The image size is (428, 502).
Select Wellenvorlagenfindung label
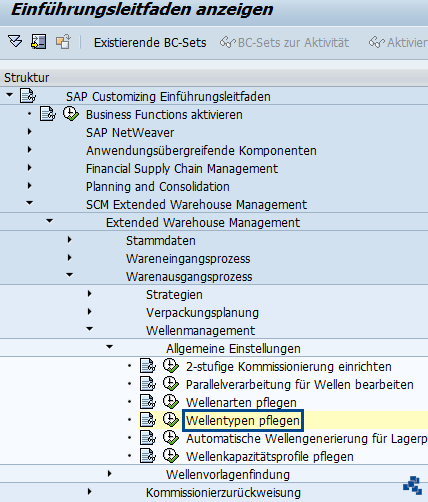coord(228,475)
